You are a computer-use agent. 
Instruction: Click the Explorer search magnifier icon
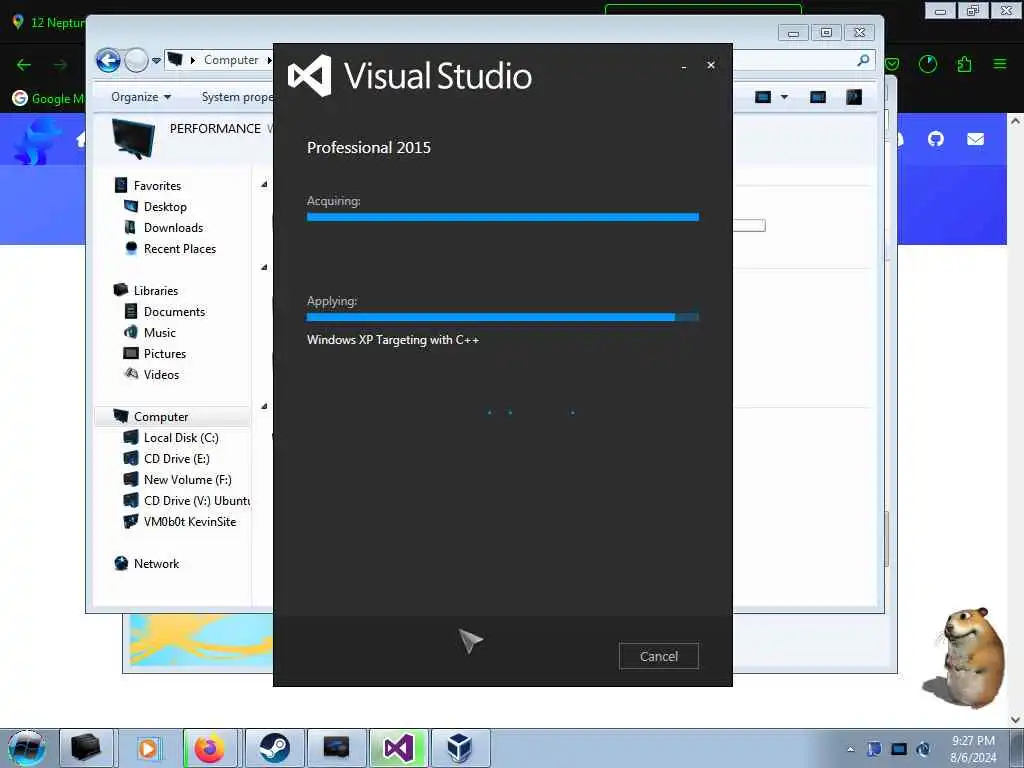863,60
